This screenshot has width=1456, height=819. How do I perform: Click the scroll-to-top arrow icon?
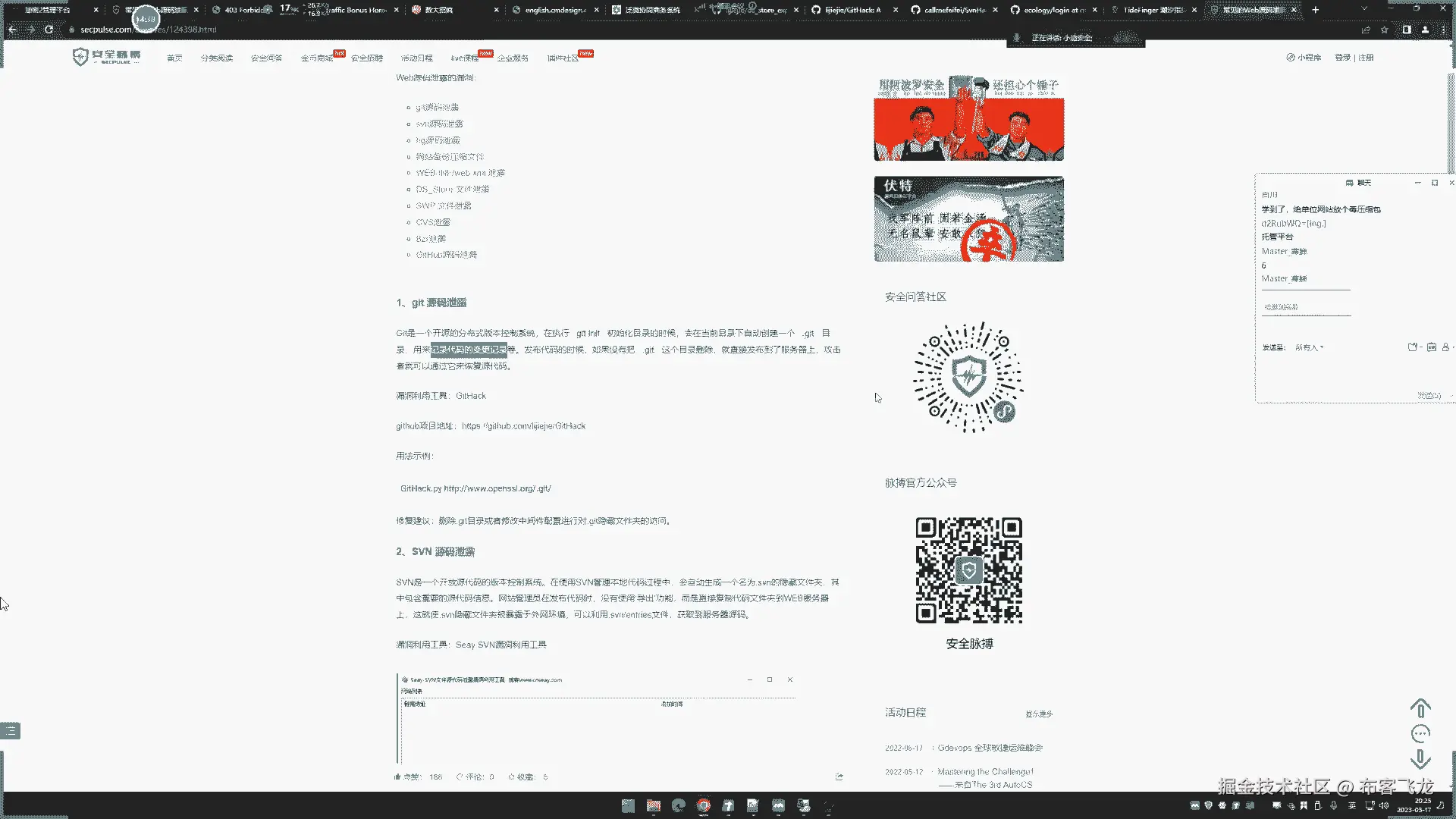[x=1420, y=708]
